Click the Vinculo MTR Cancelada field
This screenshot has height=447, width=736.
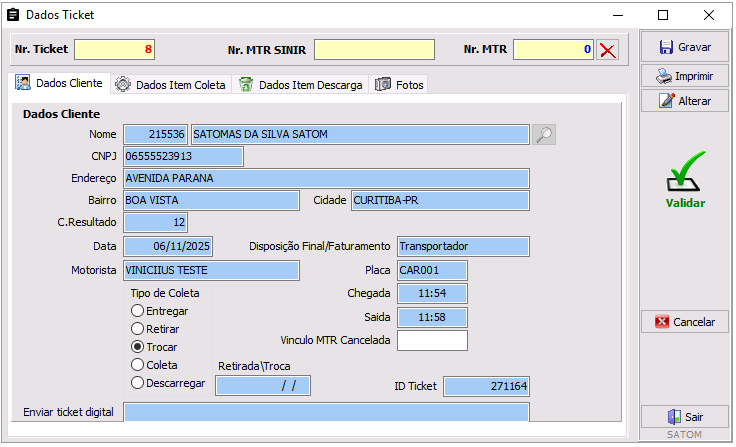pyautogui.click(x=432, y=340)
